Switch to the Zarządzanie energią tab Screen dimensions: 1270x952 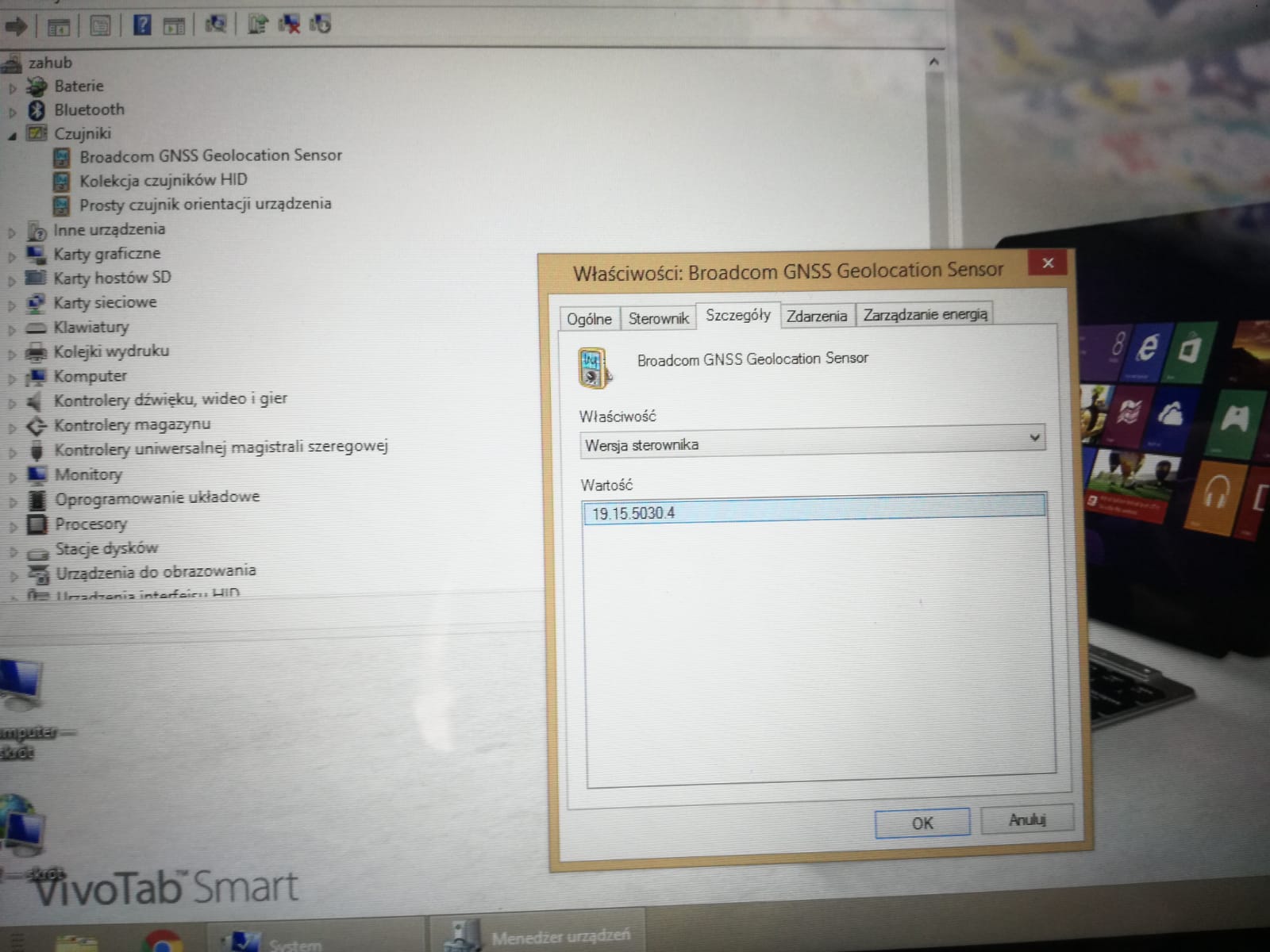pyautogui.click(x=926, y=314)
